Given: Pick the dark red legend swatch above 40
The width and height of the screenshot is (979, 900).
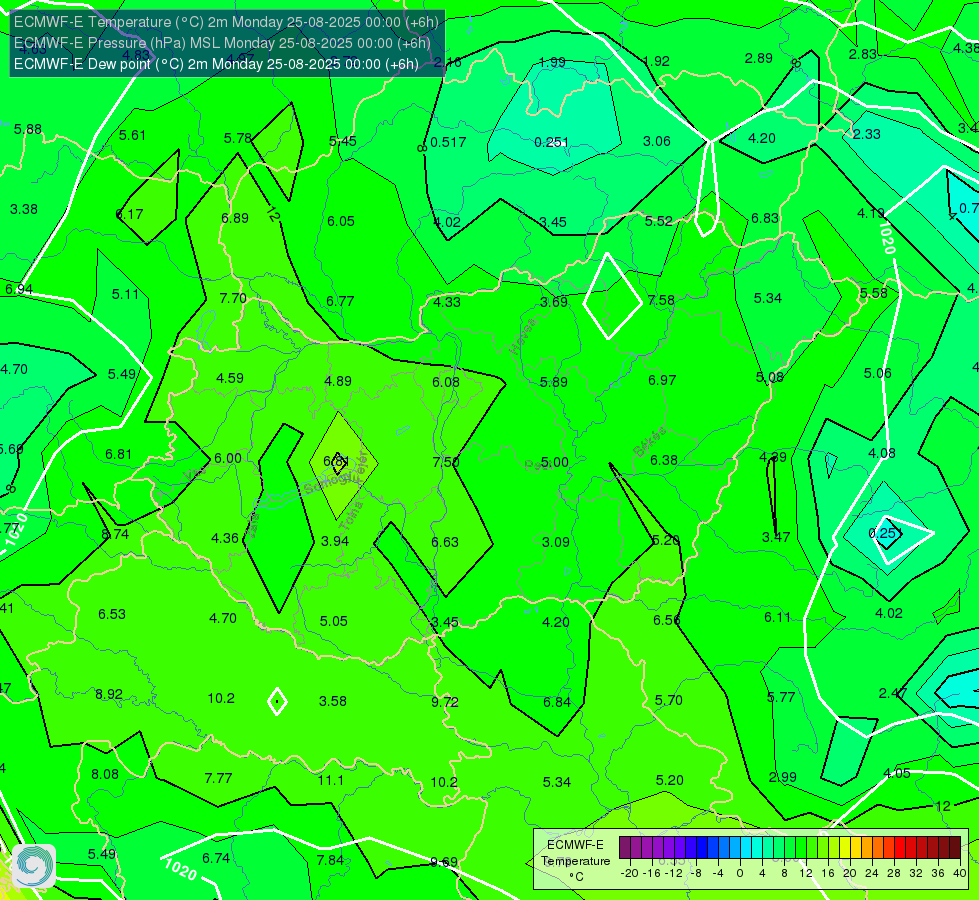Looking at the screenshot, I should (x=955, y=848).
